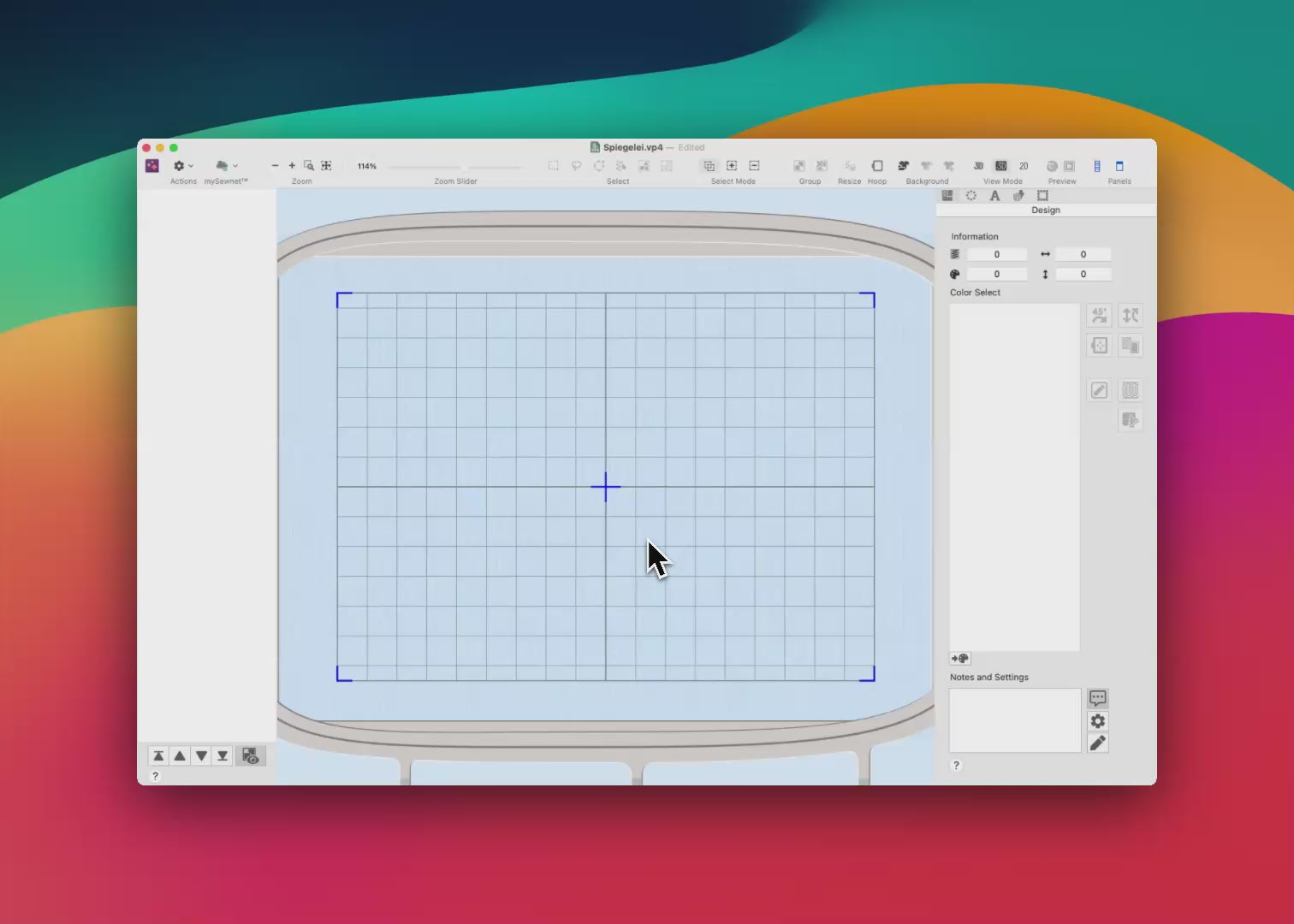The height and width of the screenshot is (924, 1294).
Task: Move design to top of layer order
Action: [x=158, y=755]
